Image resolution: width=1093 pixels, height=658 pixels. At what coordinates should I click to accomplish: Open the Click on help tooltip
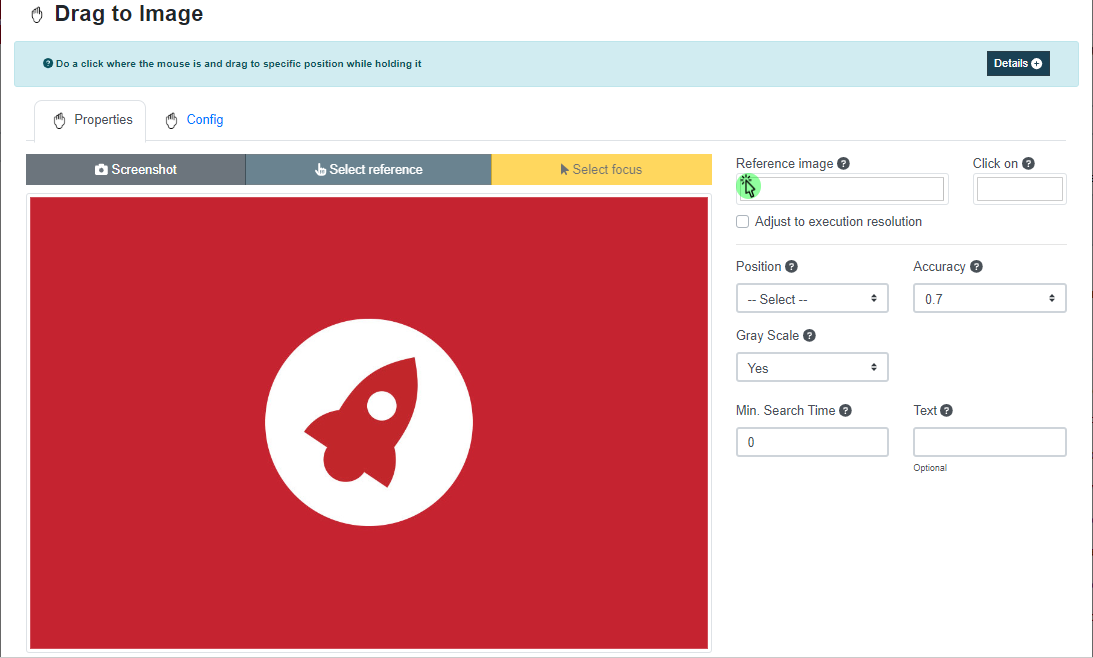tap(1028, 163)
